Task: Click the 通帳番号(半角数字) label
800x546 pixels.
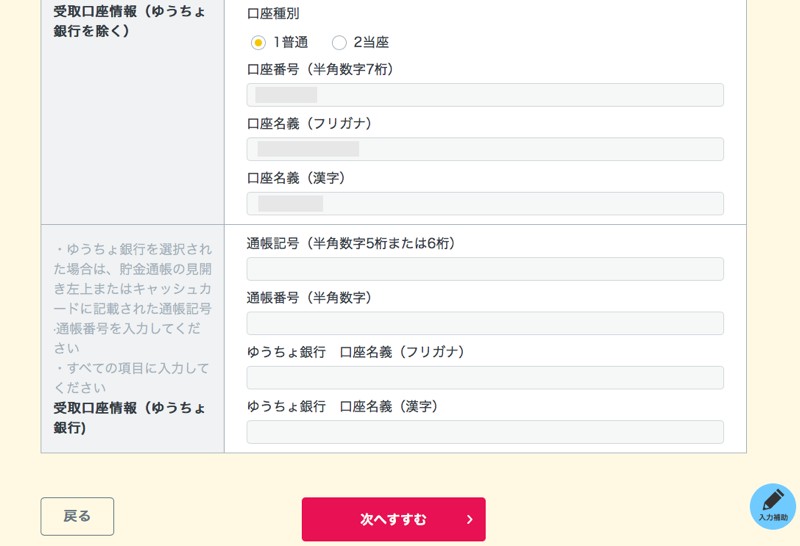Action: point(310,297)
